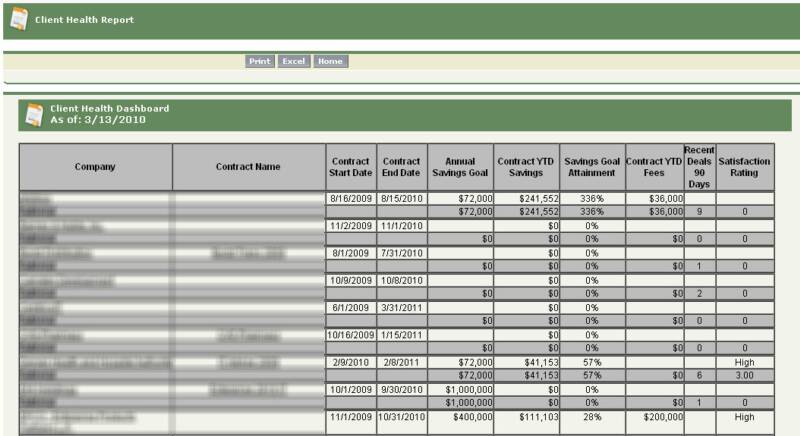Click the $111,103 YTD savings cell
The image size is (800, 436).
[x=526, y=423]
